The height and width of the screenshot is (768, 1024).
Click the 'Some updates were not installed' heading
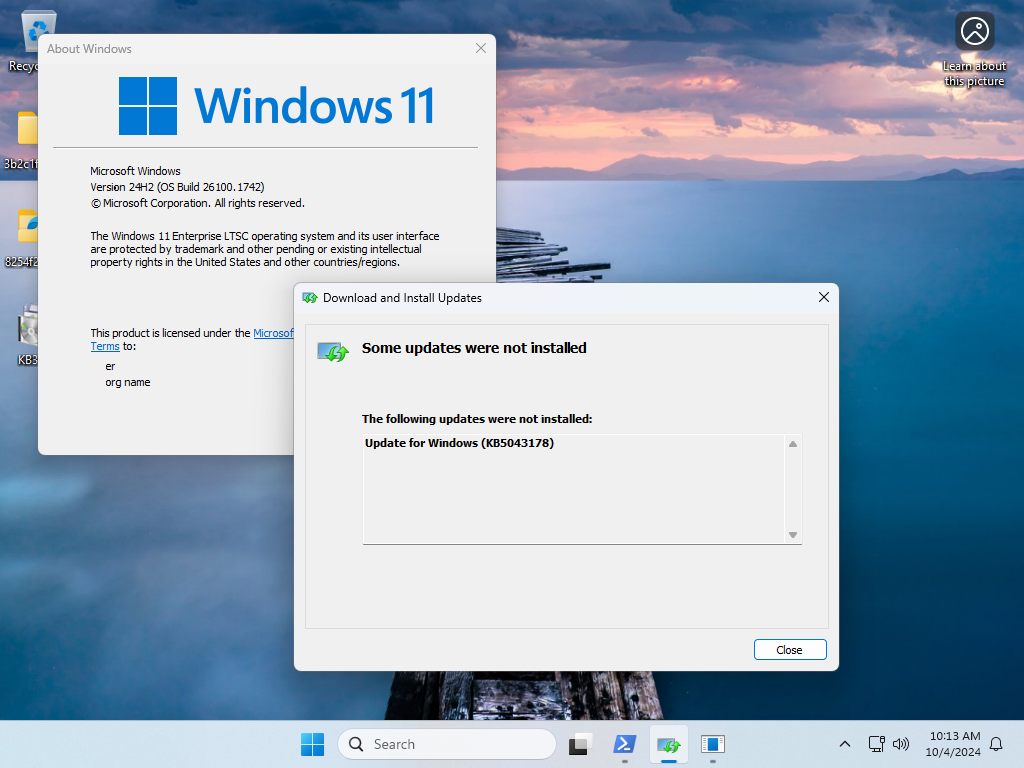pos(474,348)
